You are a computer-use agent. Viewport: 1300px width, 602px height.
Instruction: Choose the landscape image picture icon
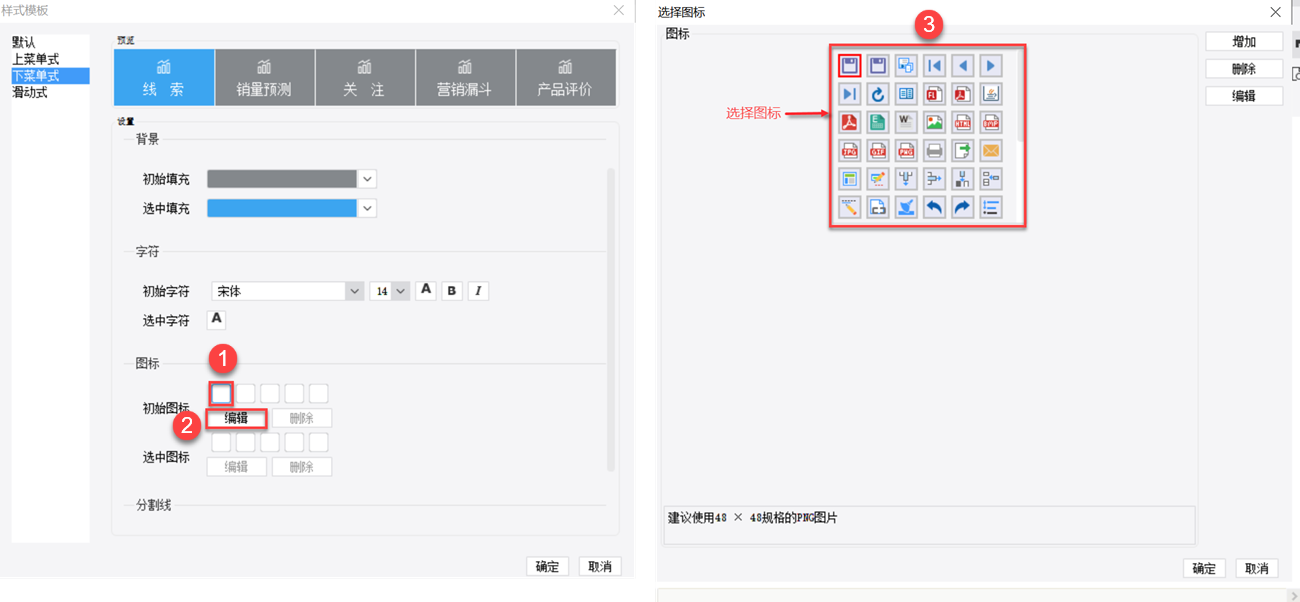point(934,122)
